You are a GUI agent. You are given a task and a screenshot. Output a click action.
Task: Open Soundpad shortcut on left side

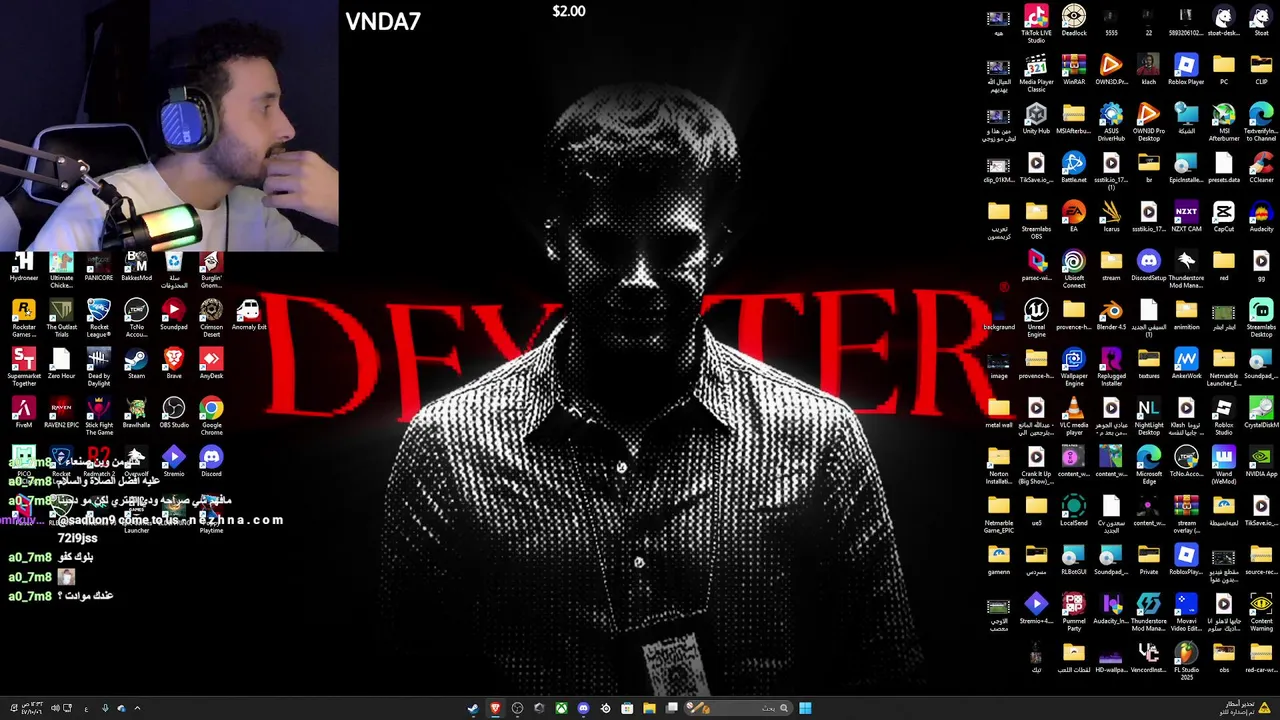[x=174, y=315]
